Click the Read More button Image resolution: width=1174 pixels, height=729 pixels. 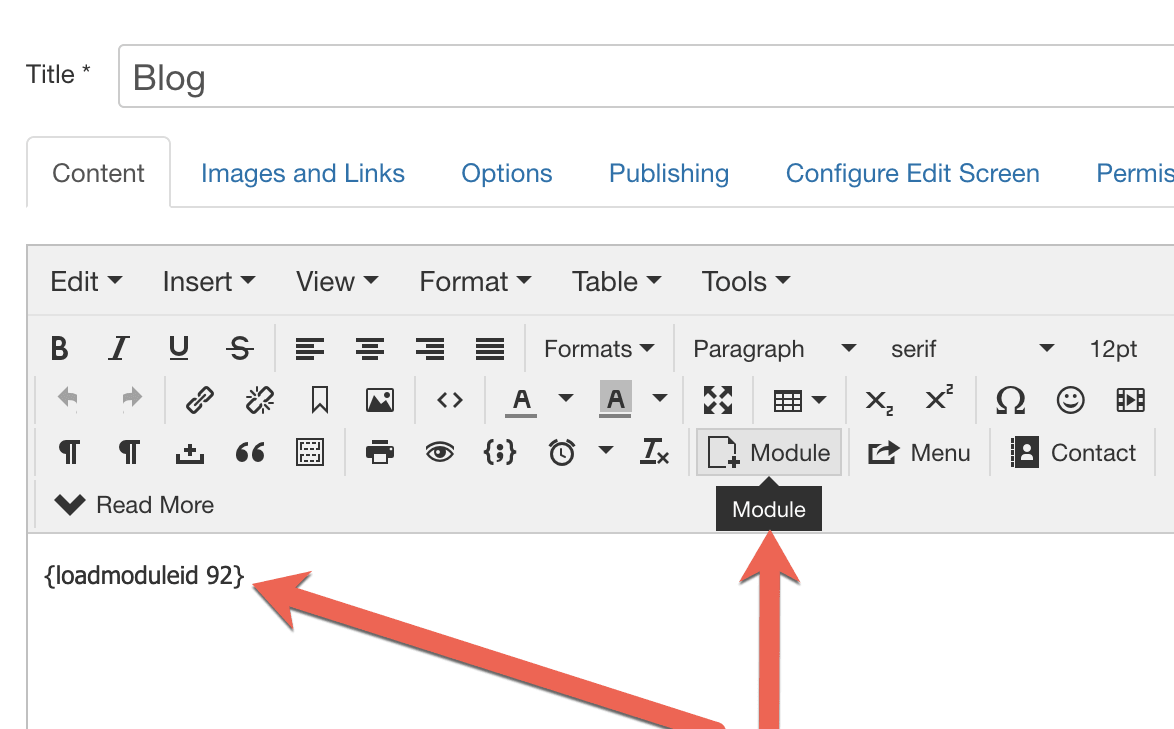click(x=135, y=505)
